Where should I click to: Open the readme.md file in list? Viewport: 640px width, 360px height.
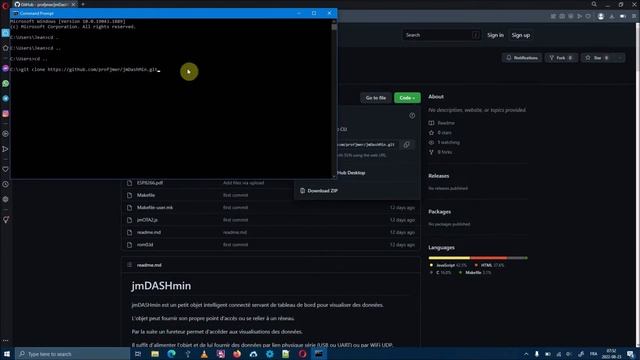[x=149, y=232]
